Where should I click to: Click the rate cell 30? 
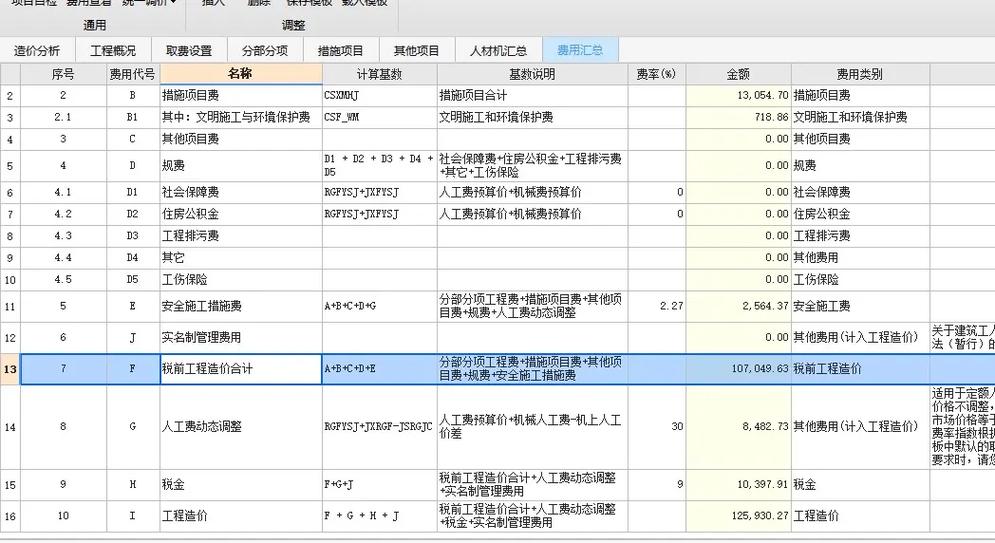click(x=657, y=427)
